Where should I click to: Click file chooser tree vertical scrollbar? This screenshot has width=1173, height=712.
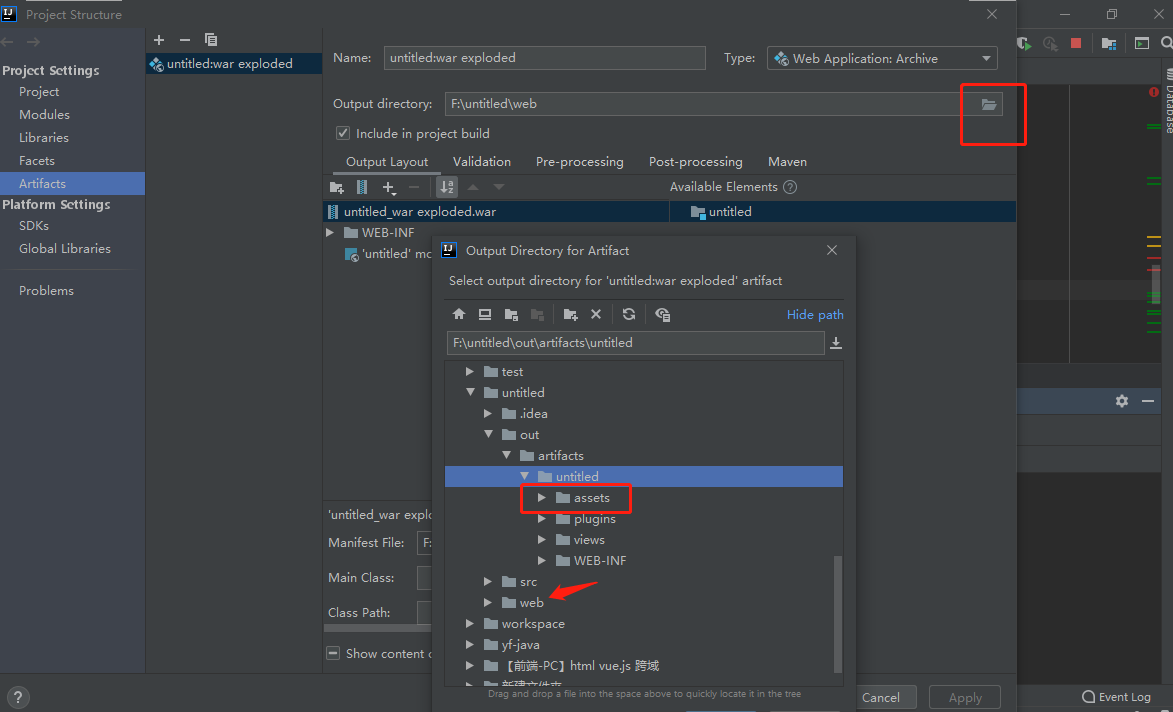(838, 613)
